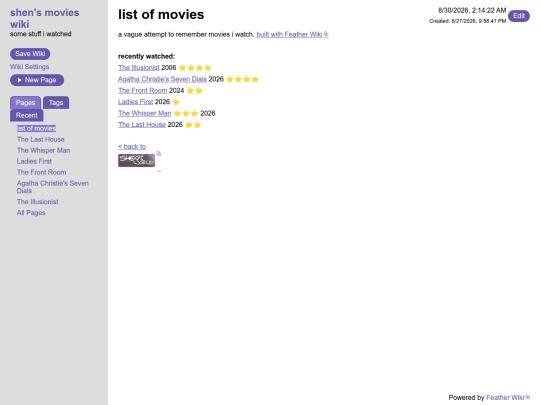The height and width of the screenshot is (405, 540).
Task: Open The Last House link in list
Action: point(142,125)
